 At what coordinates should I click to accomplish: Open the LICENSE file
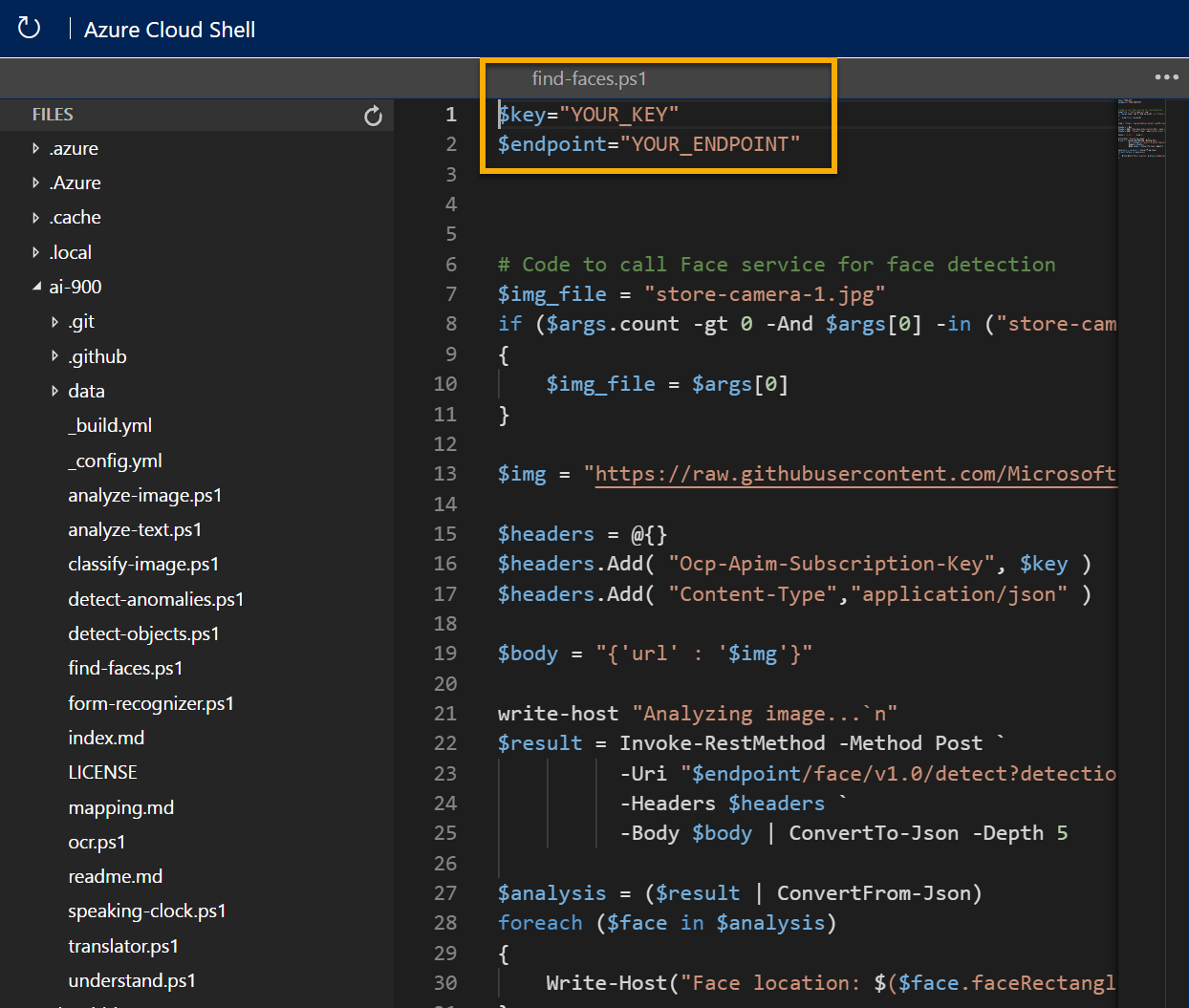[x=102, y=772]
